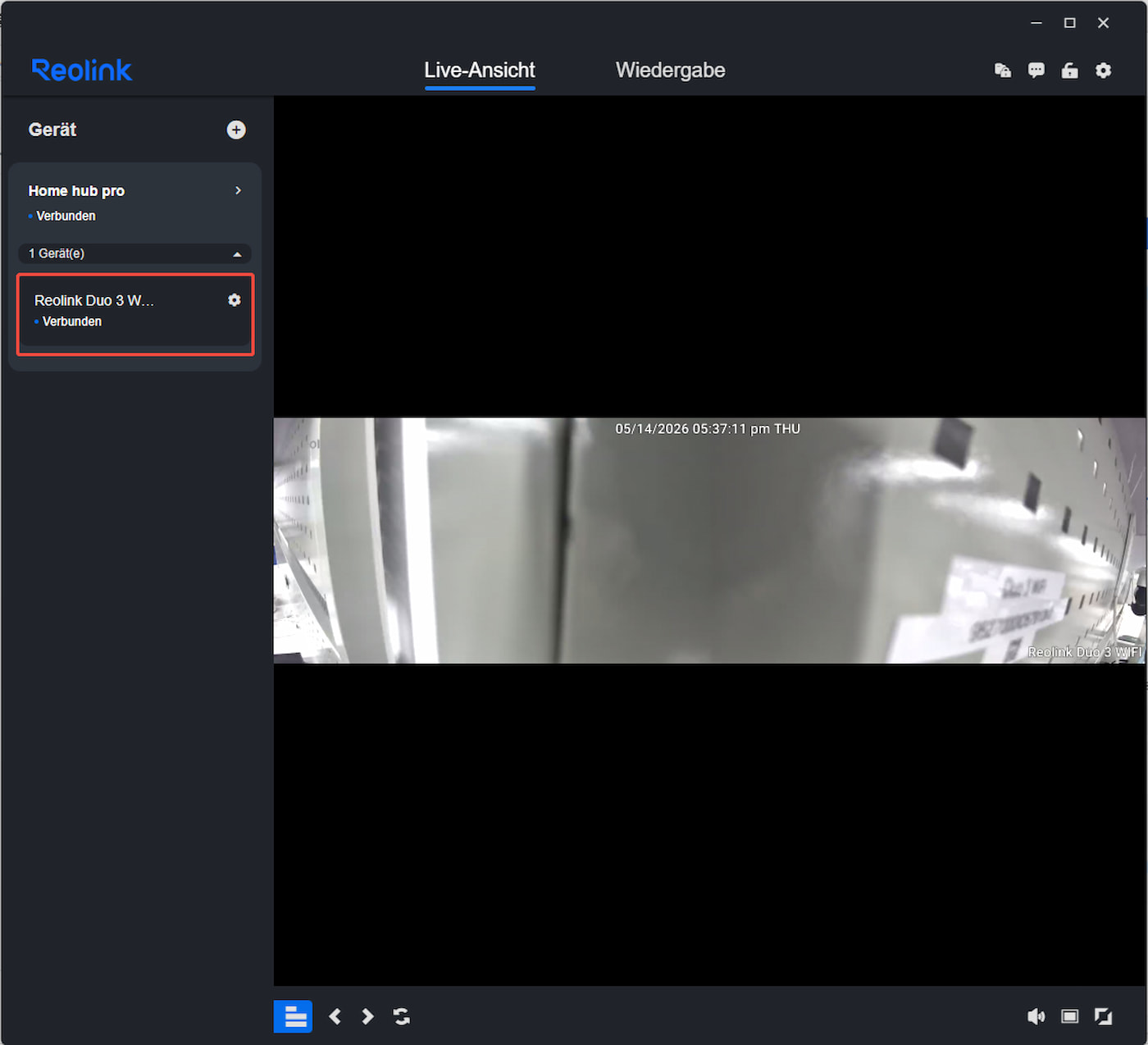Maximize the Reolink window
The image size is (1148, 1045).
tap(1070, 23)
